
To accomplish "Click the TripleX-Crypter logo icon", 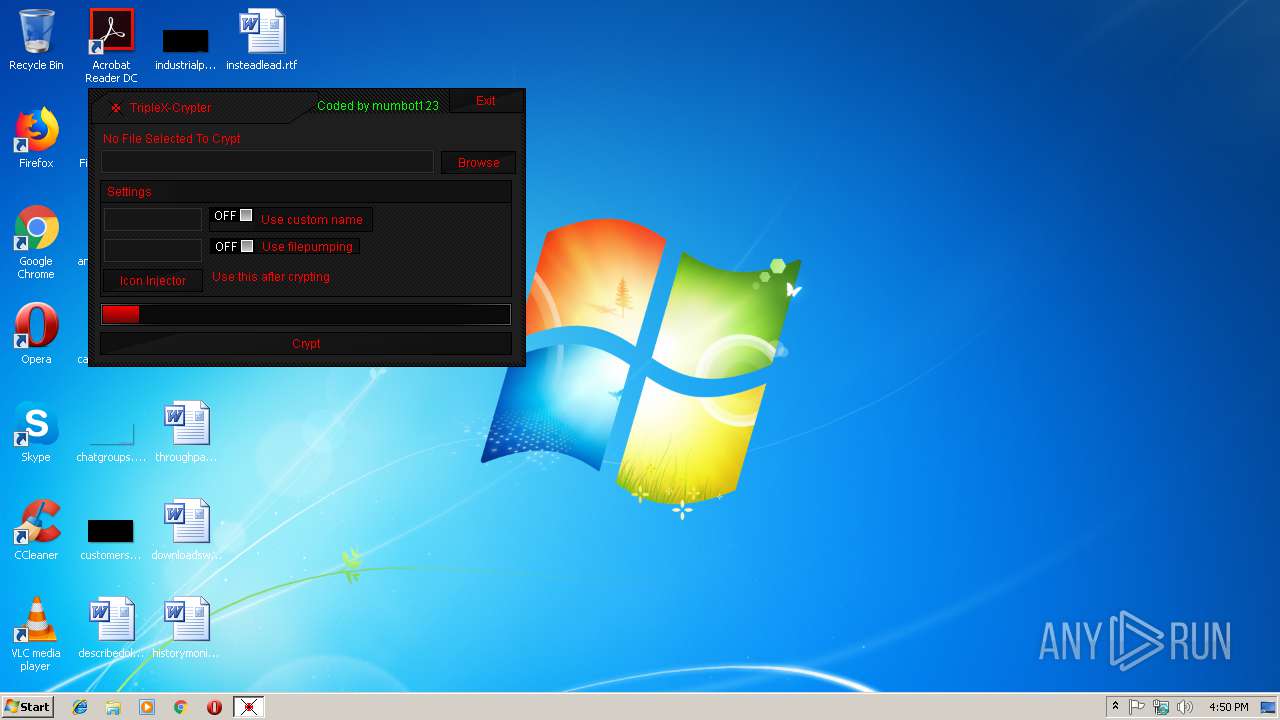I will click(x=116, y=108).
